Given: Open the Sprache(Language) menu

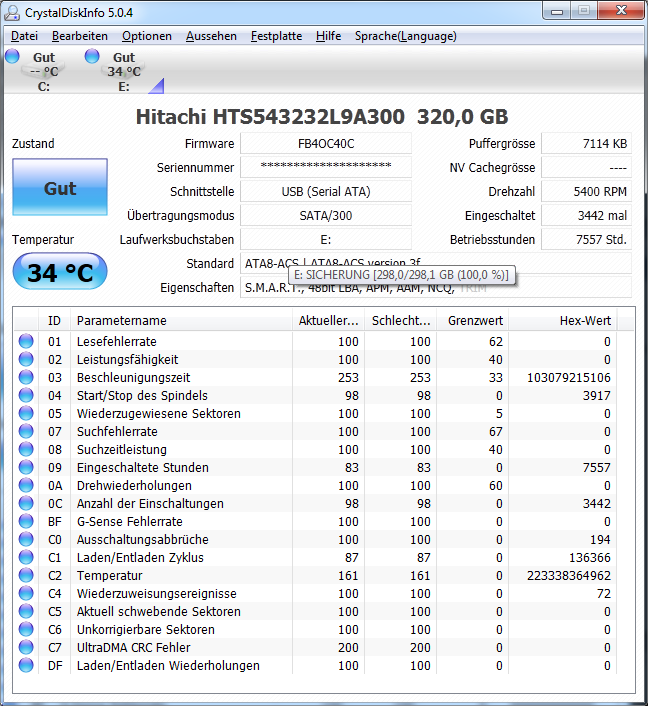Looking at the screenshot, I should point(406,36).
